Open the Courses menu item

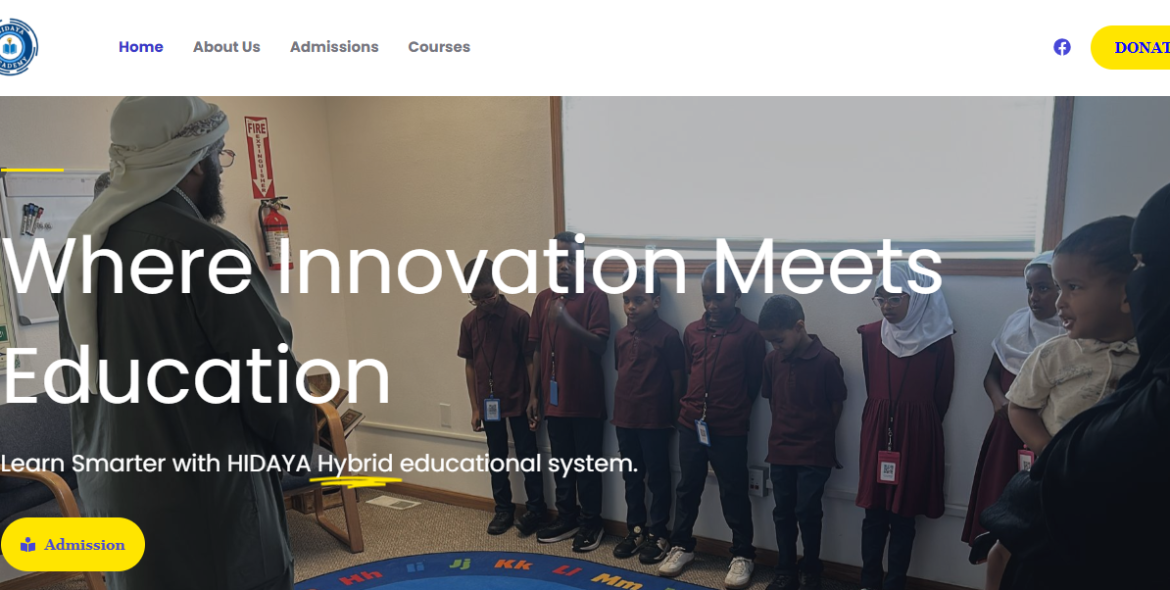click(439, 47)
